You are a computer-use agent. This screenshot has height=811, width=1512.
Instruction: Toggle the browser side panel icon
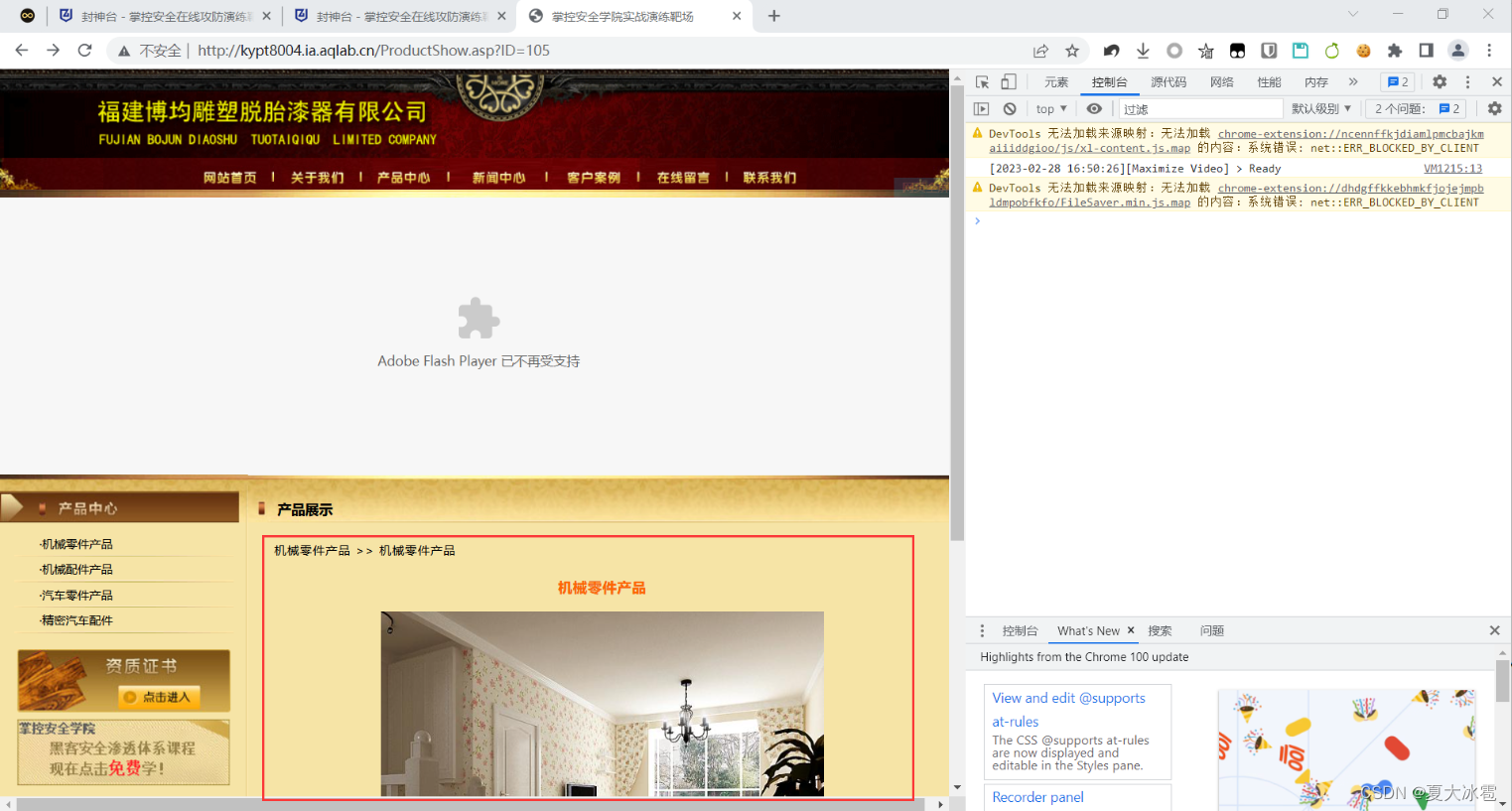(1427, 51)
